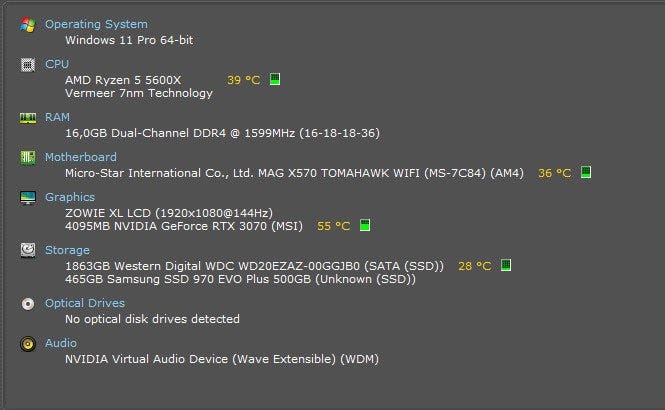The image size is (665, 410).
Task: Open the RAM section heading
Action: (x=57, y=117)
